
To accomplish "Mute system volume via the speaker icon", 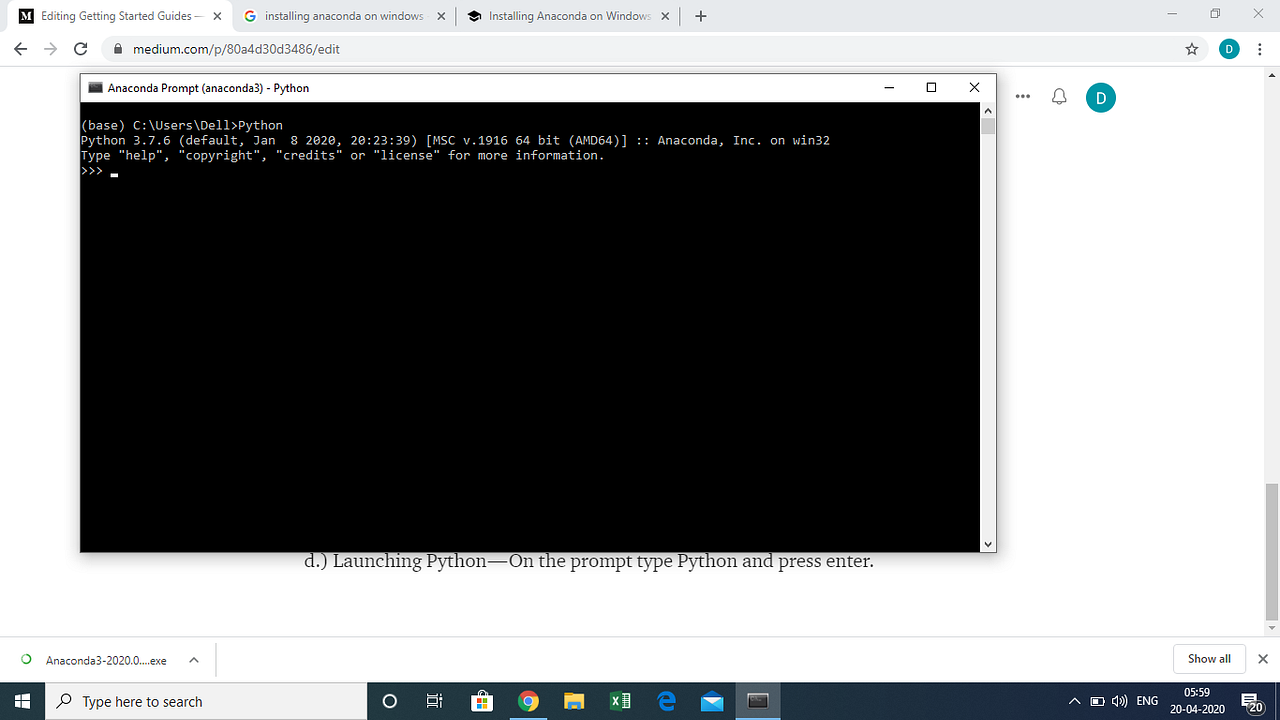I will 1119,702.
